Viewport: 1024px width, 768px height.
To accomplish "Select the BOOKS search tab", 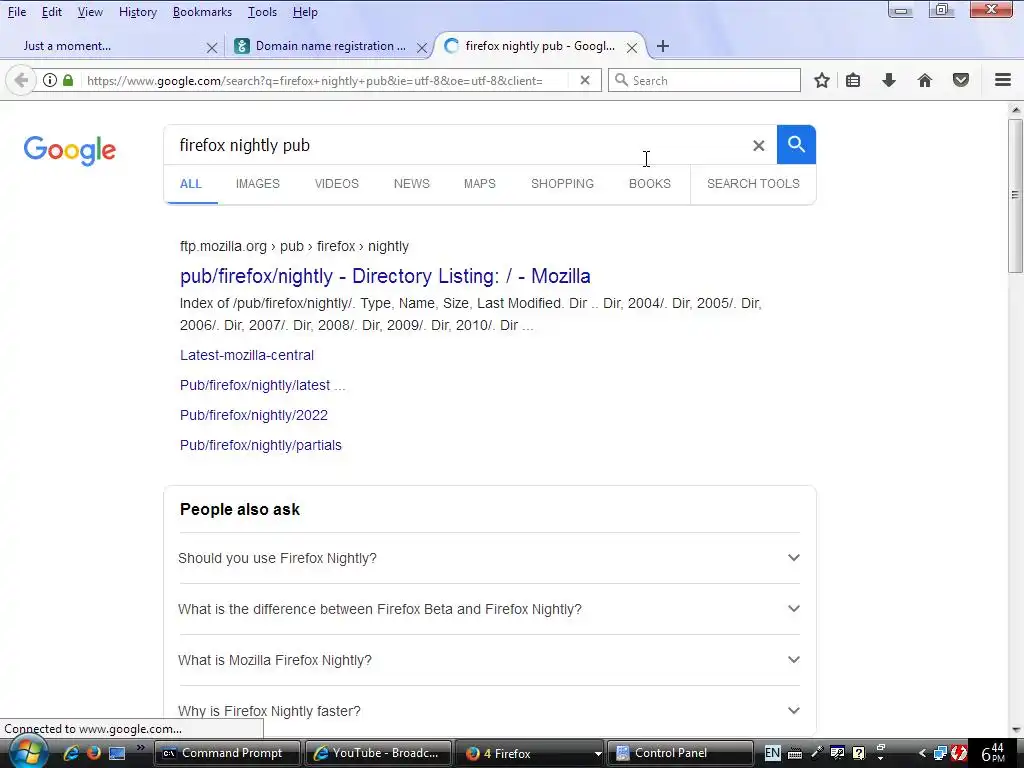I will click(650, 184).
